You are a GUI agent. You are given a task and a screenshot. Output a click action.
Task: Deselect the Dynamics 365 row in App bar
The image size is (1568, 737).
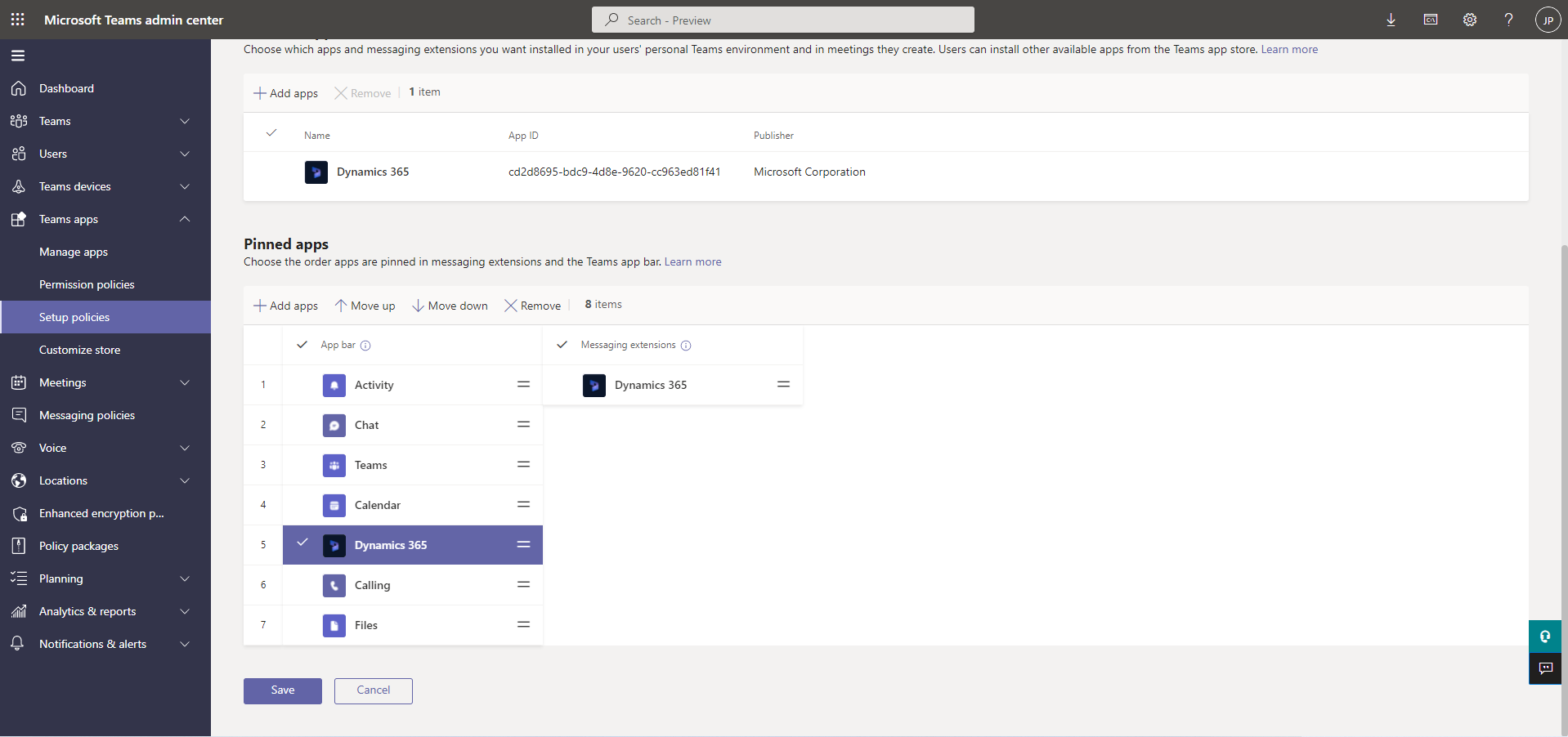tap(302, 543)
